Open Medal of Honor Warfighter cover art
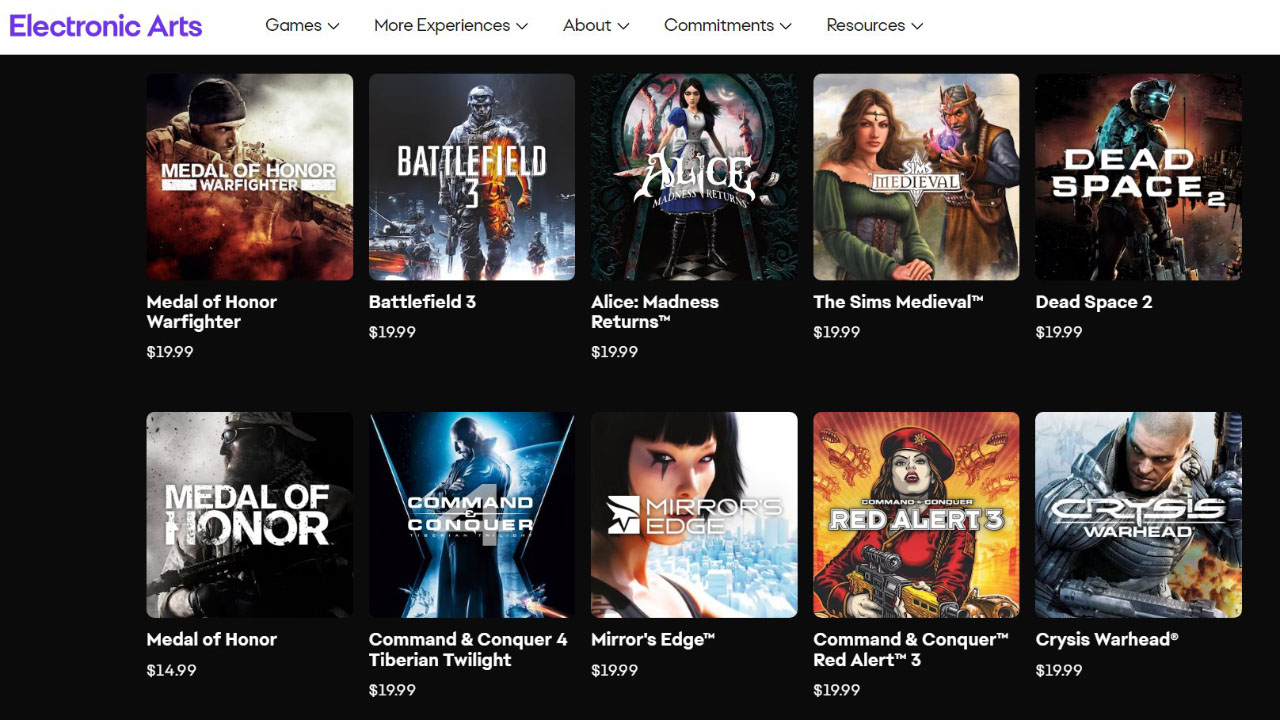This screenshot has width=1280, height=720. point(249,177)
